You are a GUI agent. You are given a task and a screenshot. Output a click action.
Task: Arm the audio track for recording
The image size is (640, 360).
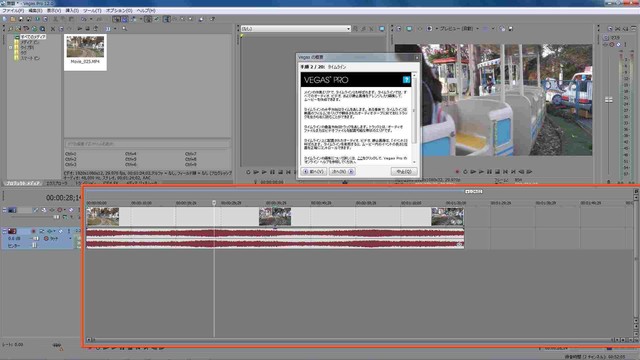(33, 231)
